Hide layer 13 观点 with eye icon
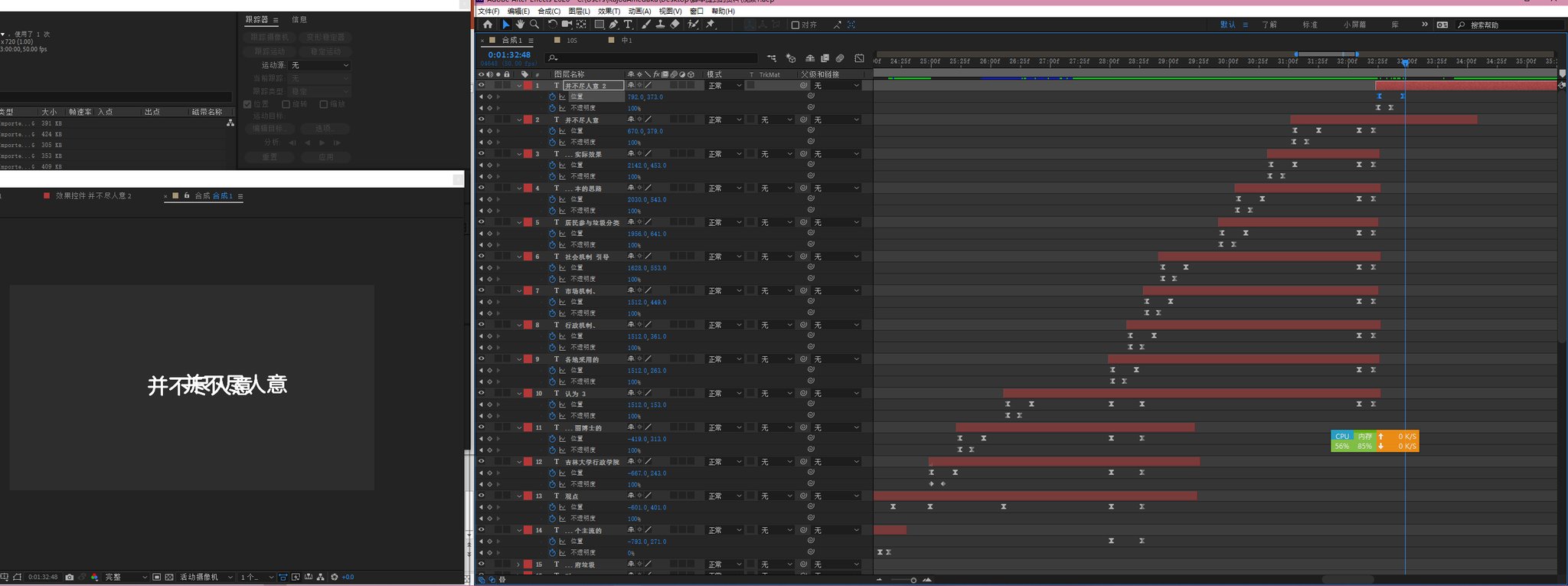Screen dimensions: 1568x586 point(482,496)
